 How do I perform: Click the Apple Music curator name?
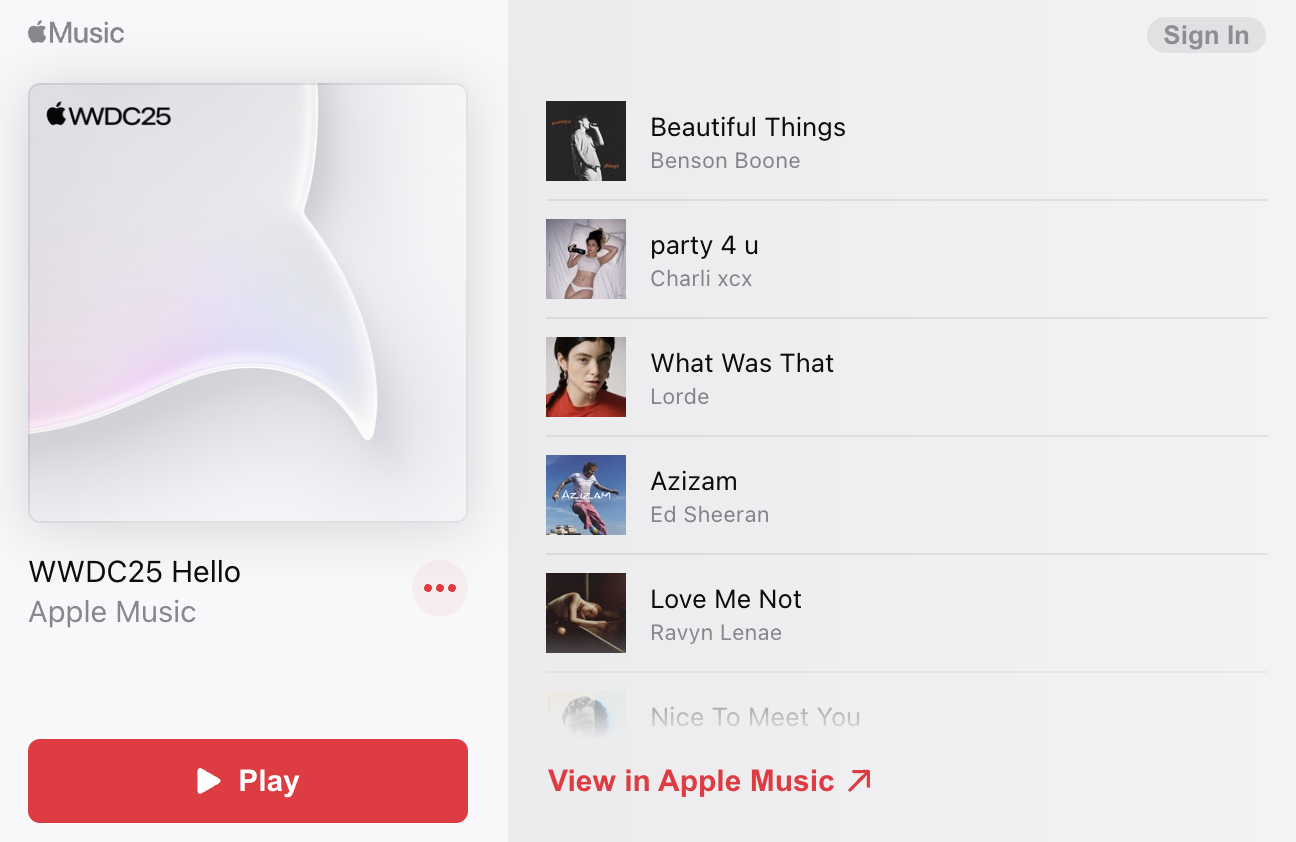pos(112,612)
